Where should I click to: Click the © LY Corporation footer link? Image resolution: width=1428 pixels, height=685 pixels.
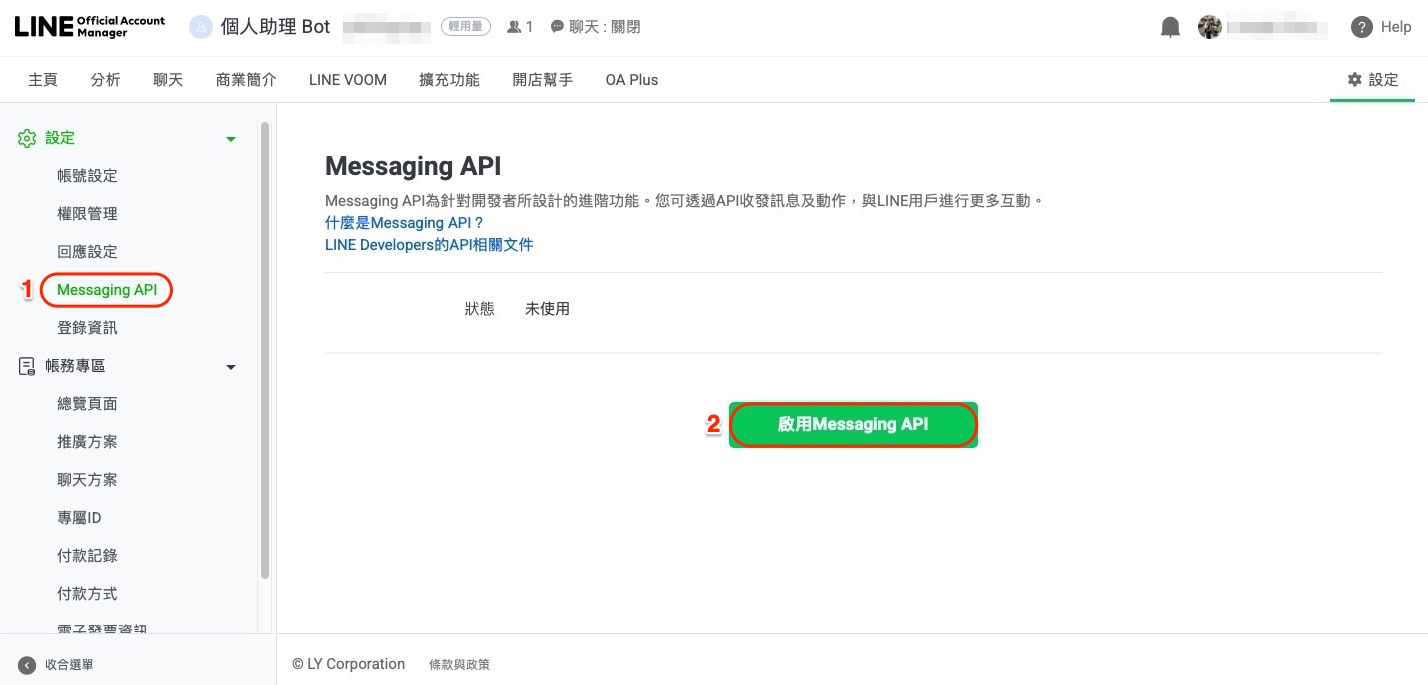pos(349,664)
